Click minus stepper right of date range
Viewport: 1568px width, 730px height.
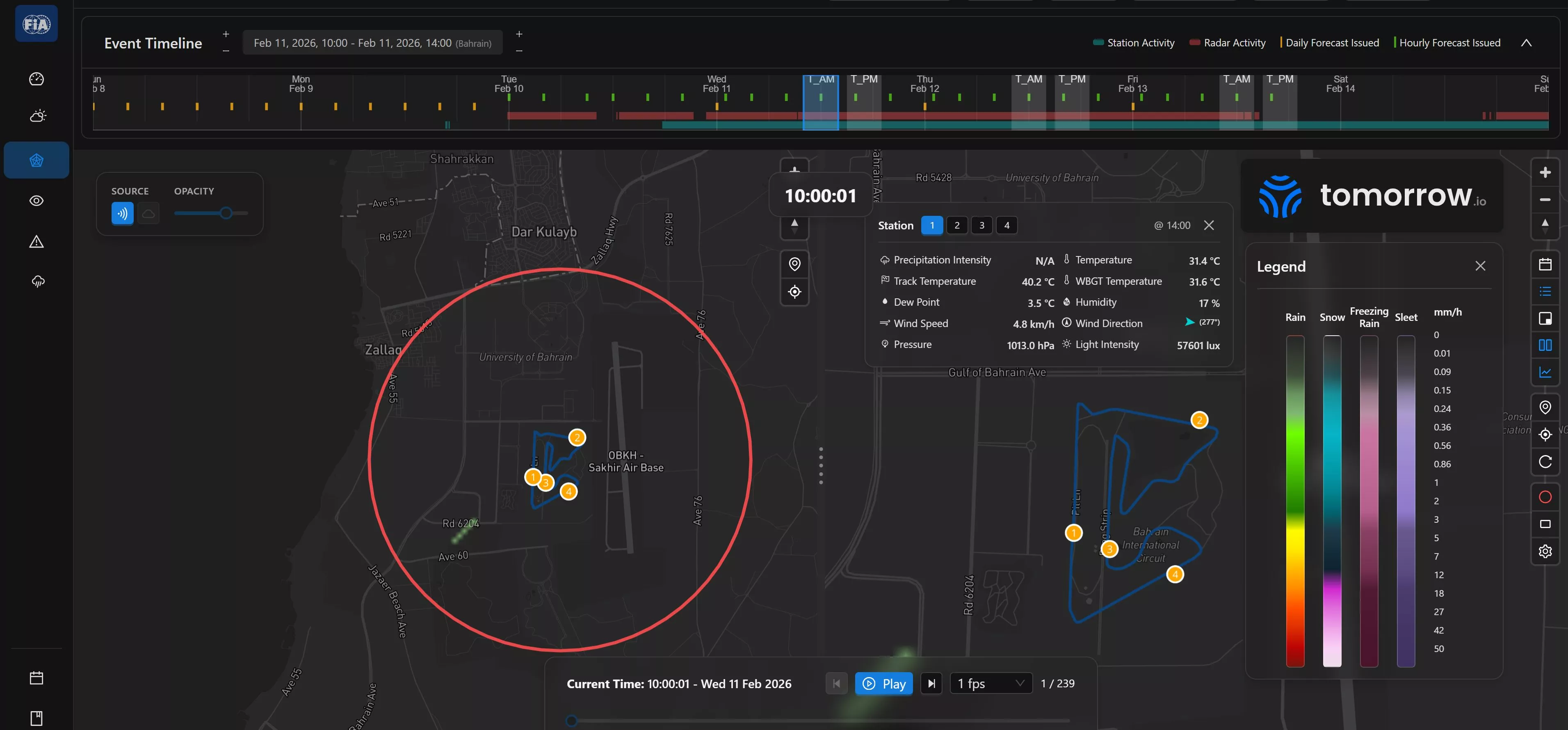pos(519,50)
